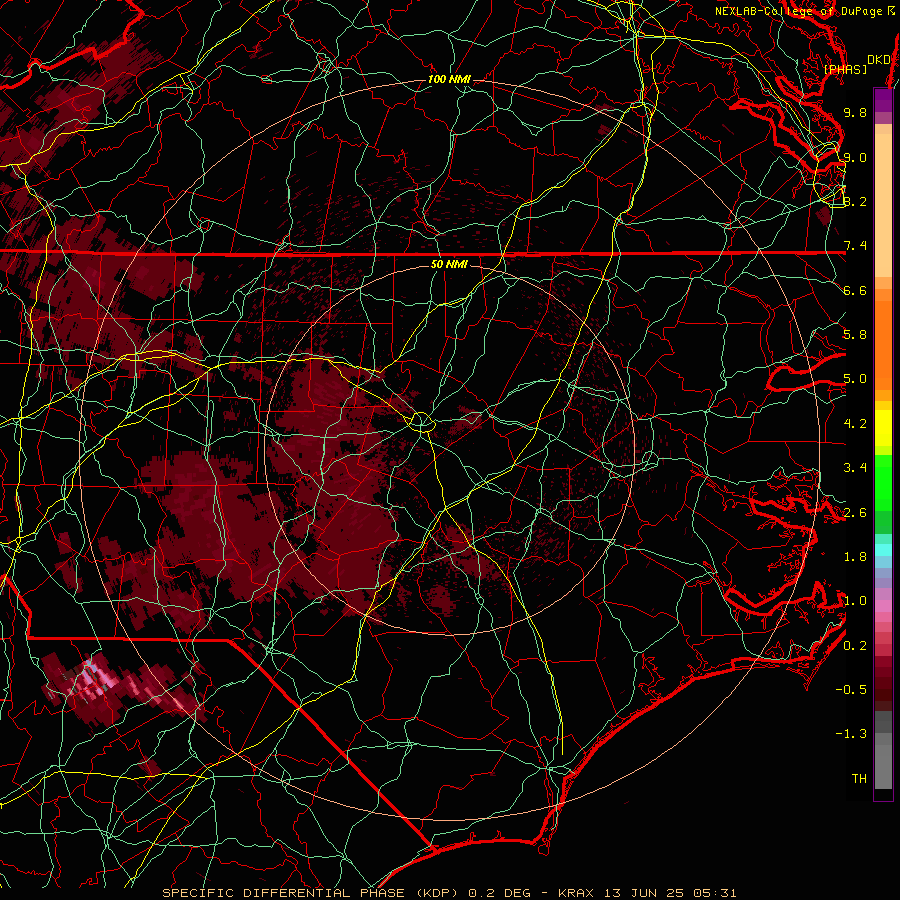900x900 pixels.
Task: Click the pink high-KDP storm cell on the map
Action: pyautogui.click(x=91, y=679)
